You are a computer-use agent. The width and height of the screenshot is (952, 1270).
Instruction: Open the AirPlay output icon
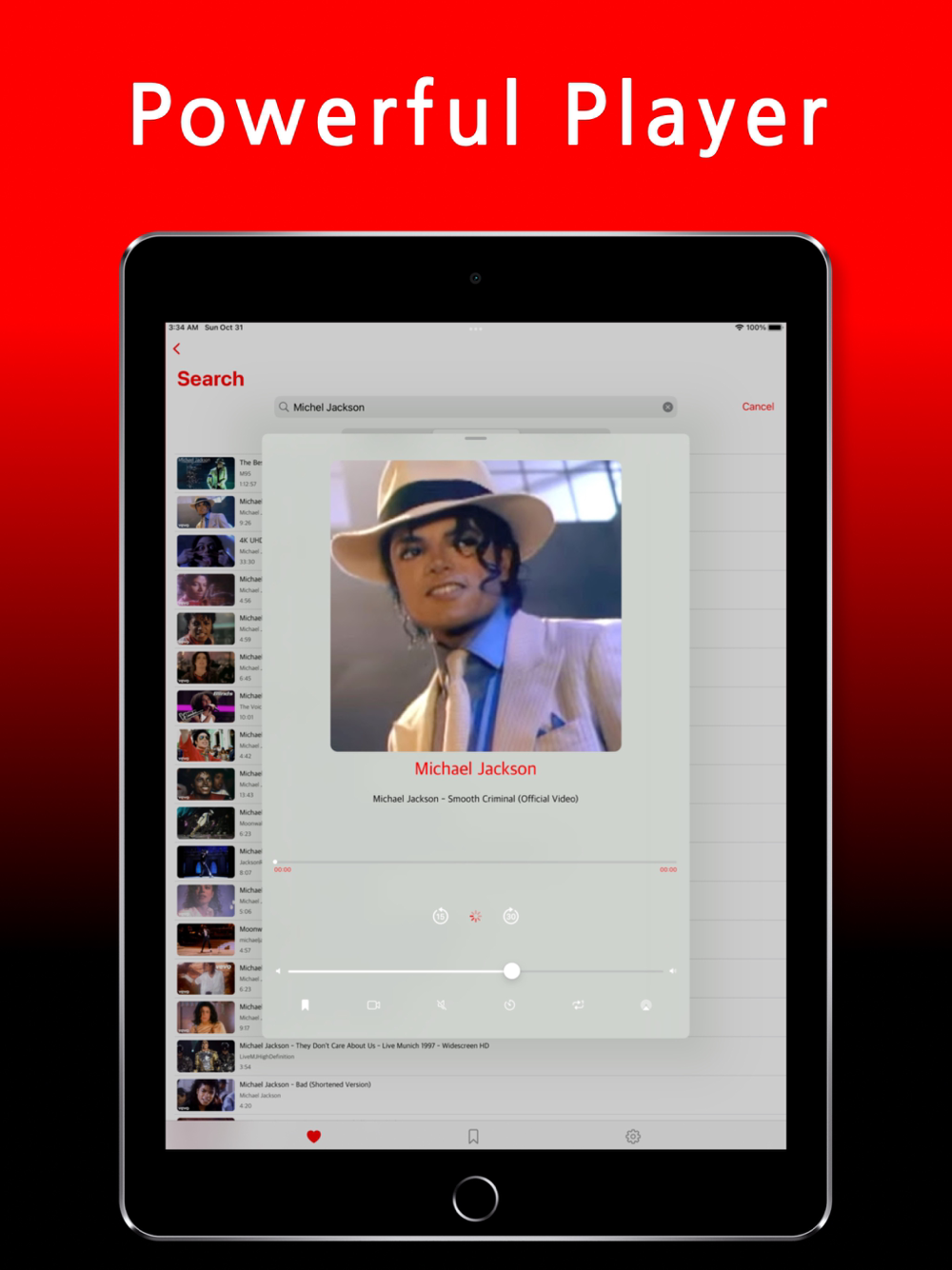click(x=645, y=1005)
